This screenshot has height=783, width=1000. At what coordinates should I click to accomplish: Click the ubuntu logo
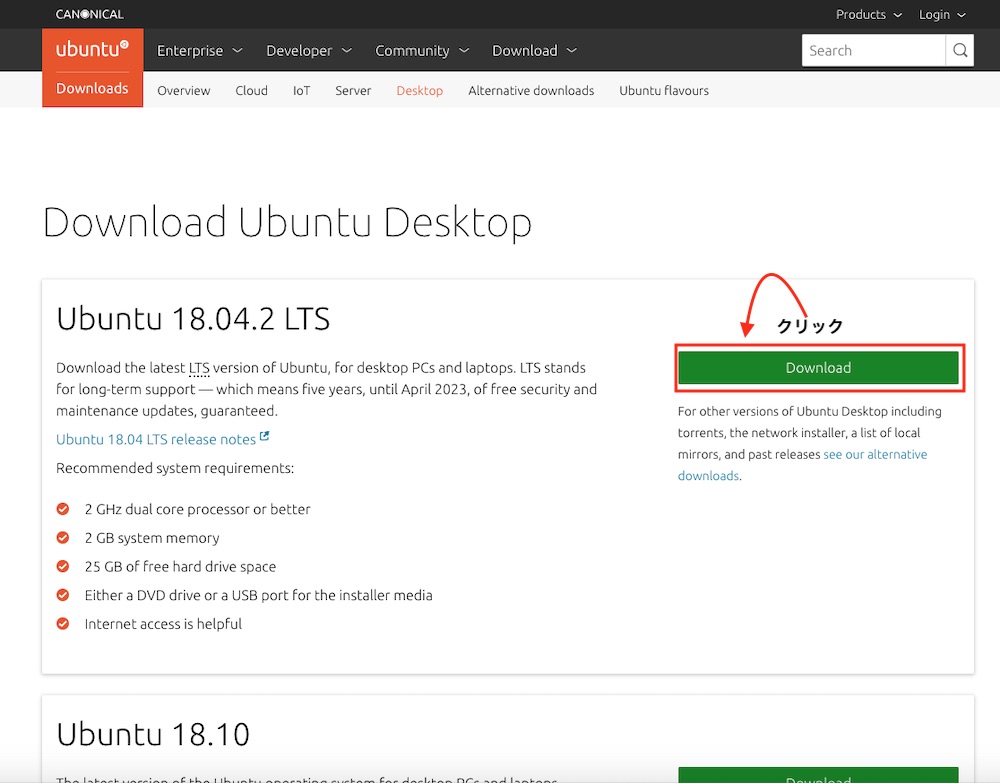pyautogui.click(x=92, y=49)
